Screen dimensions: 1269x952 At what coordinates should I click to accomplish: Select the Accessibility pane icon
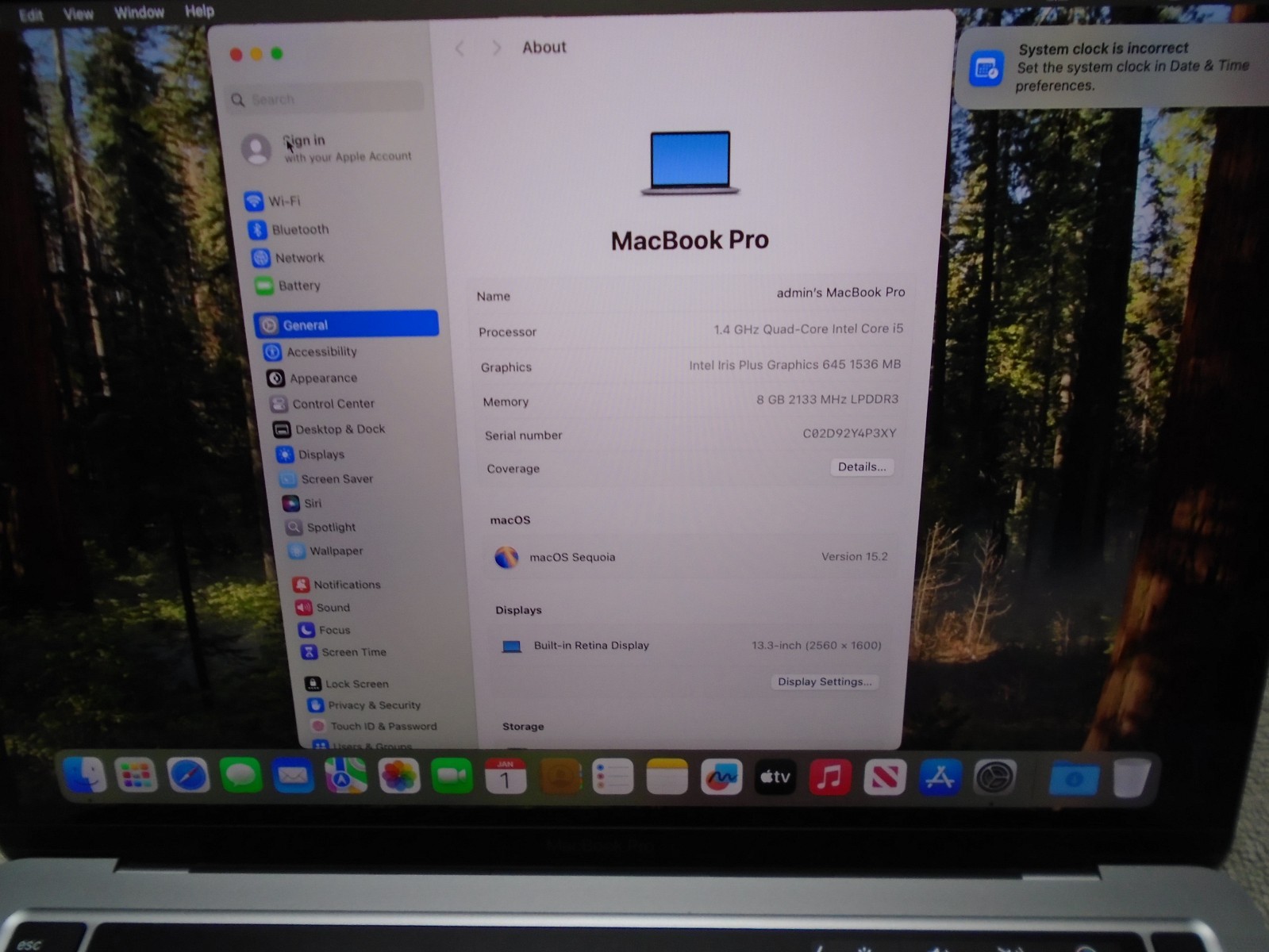pyautogui.click(x=272, y=351)
